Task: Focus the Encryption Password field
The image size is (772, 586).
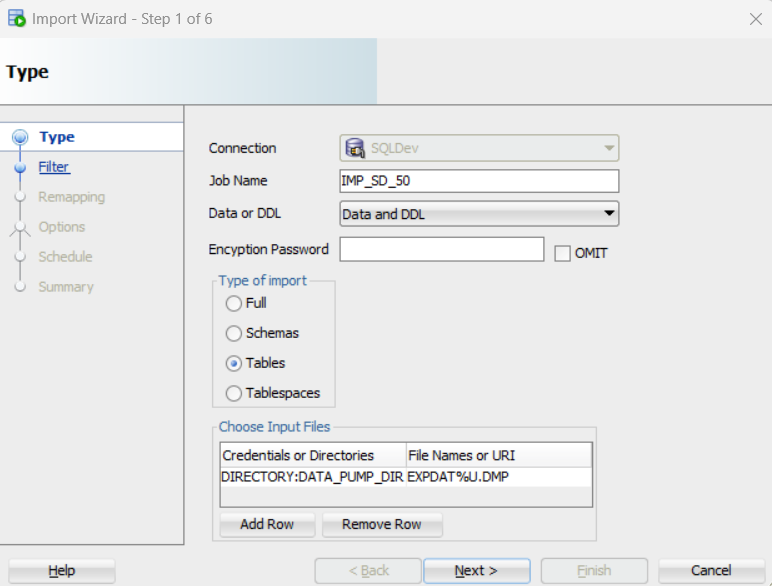Action: [x=442, y=249]
